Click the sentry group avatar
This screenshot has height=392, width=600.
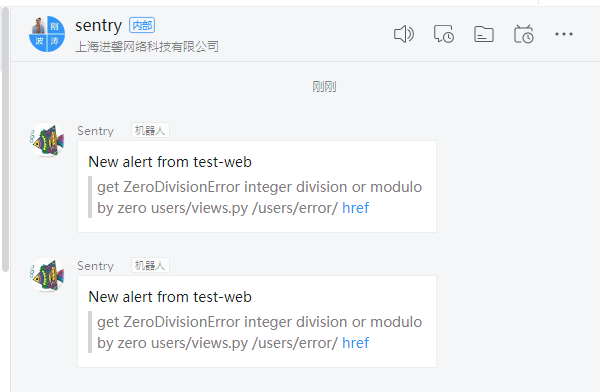47,34
